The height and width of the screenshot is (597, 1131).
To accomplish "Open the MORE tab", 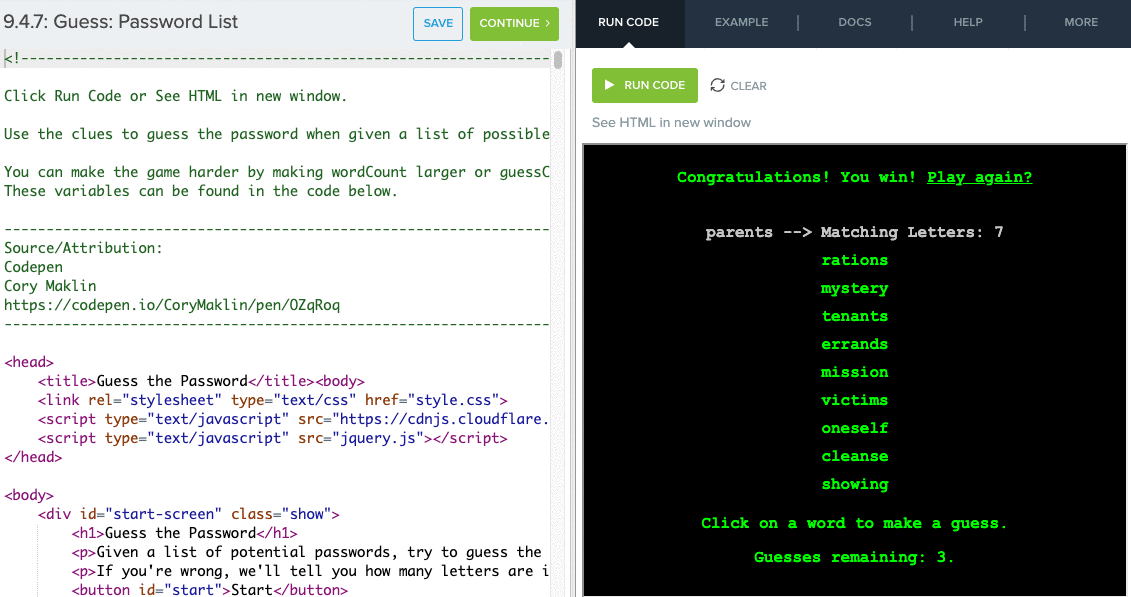I will pos(1081,22).
